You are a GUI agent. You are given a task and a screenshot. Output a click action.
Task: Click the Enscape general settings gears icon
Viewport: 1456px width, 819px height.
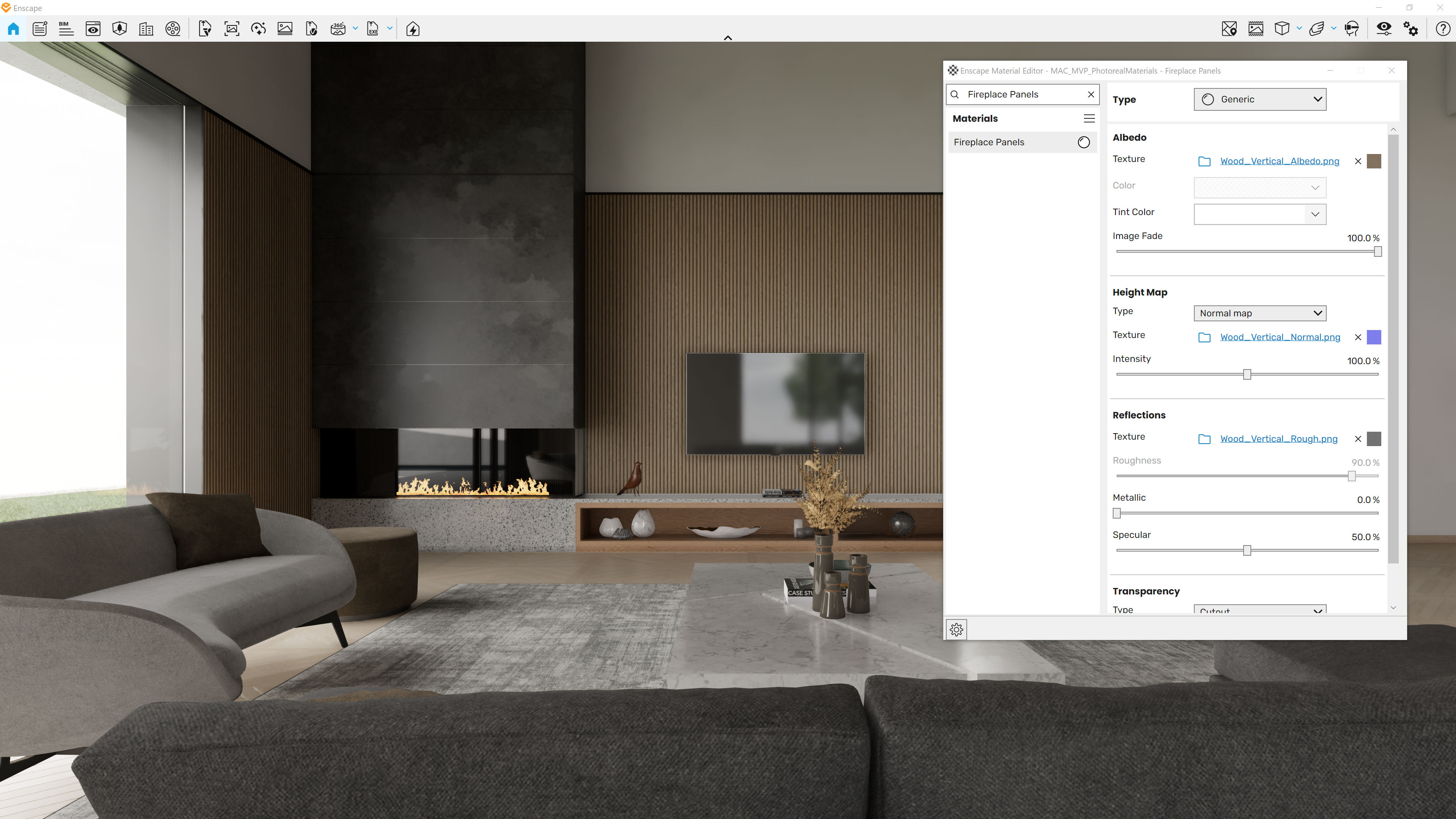click(x=1411, y=28)
